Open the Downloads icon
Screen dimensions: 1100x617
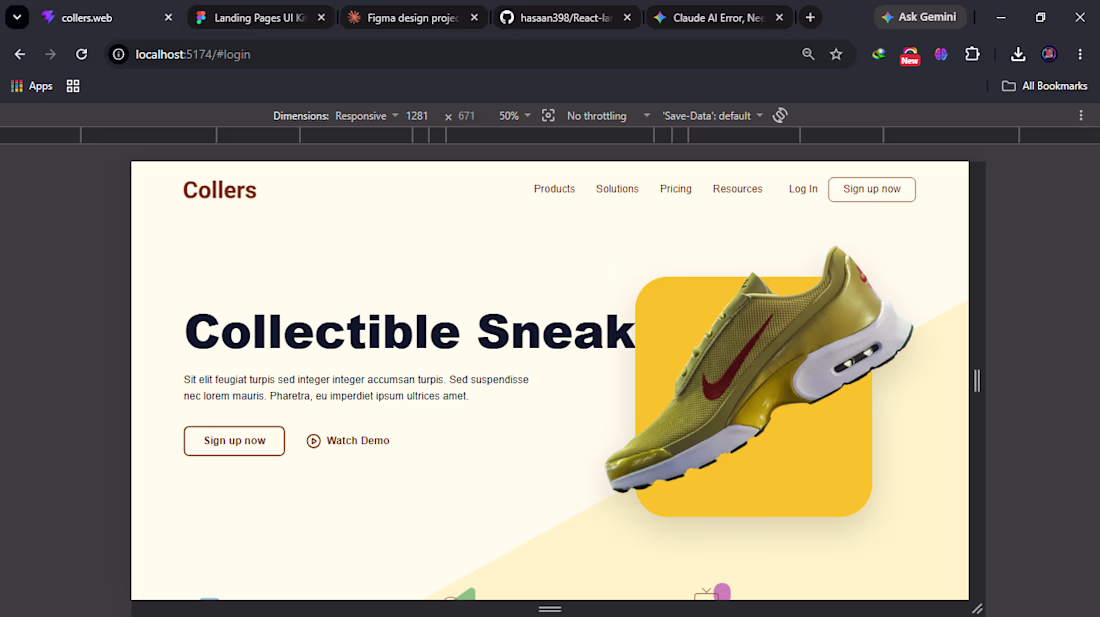pyautogui.click(x=1018, y=54)
